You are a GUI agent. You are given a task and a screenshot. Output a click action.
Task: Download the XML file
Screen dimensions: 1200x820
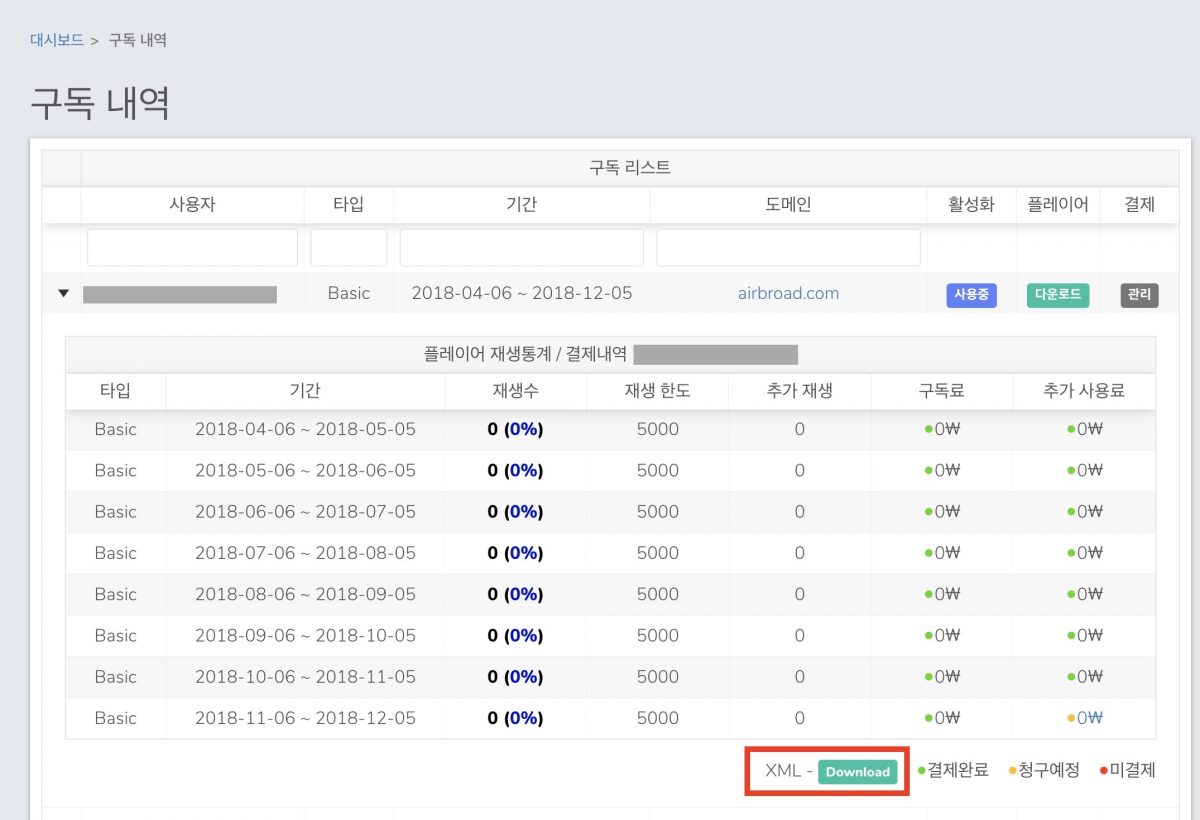tap(857, 771)
